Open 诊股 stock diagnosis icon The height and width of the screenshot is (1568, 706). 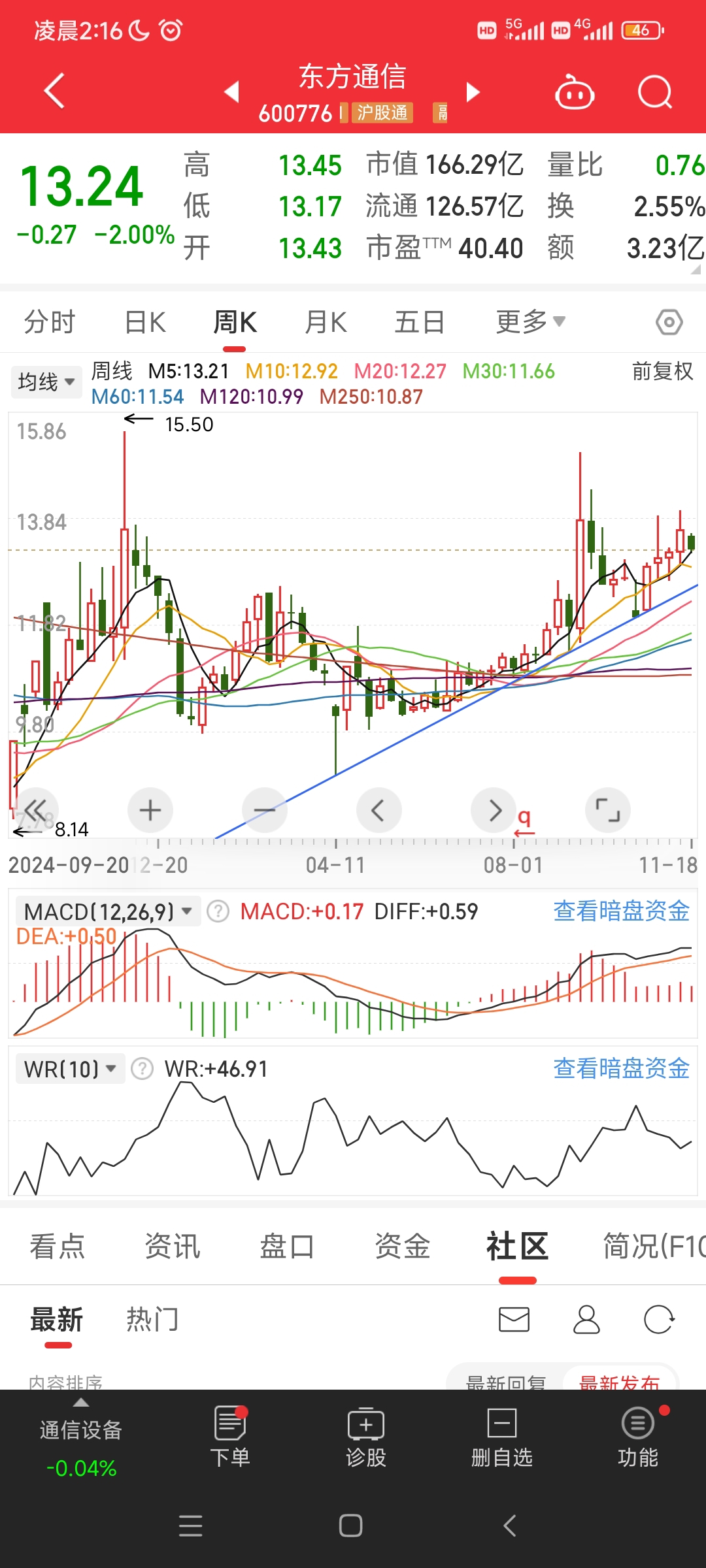pyautogui.click(x=366, y=1437)
